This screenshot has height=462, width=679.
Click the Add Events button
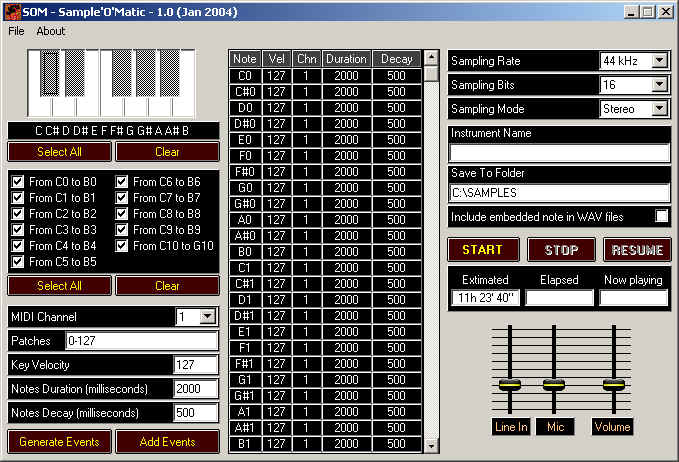coord(167,442)
